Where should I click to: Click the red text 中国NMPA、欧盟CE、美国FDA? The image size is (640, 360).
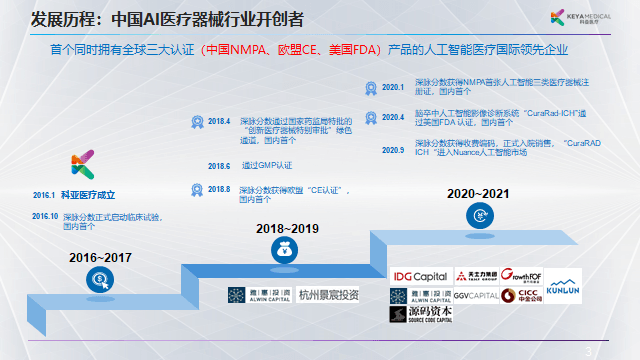pyautogui.click(x=291, y=50)
